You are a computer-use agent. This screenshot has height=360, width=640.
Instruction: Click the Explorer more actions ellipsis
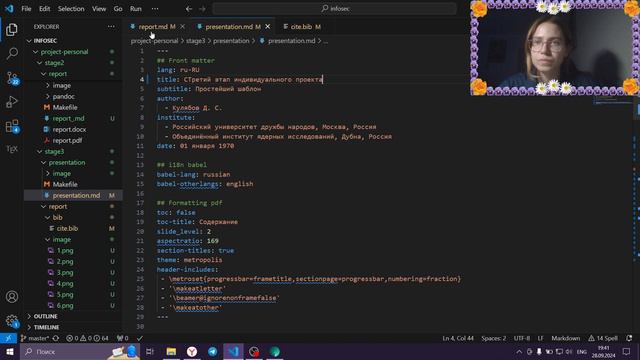(x=111, y=27)
